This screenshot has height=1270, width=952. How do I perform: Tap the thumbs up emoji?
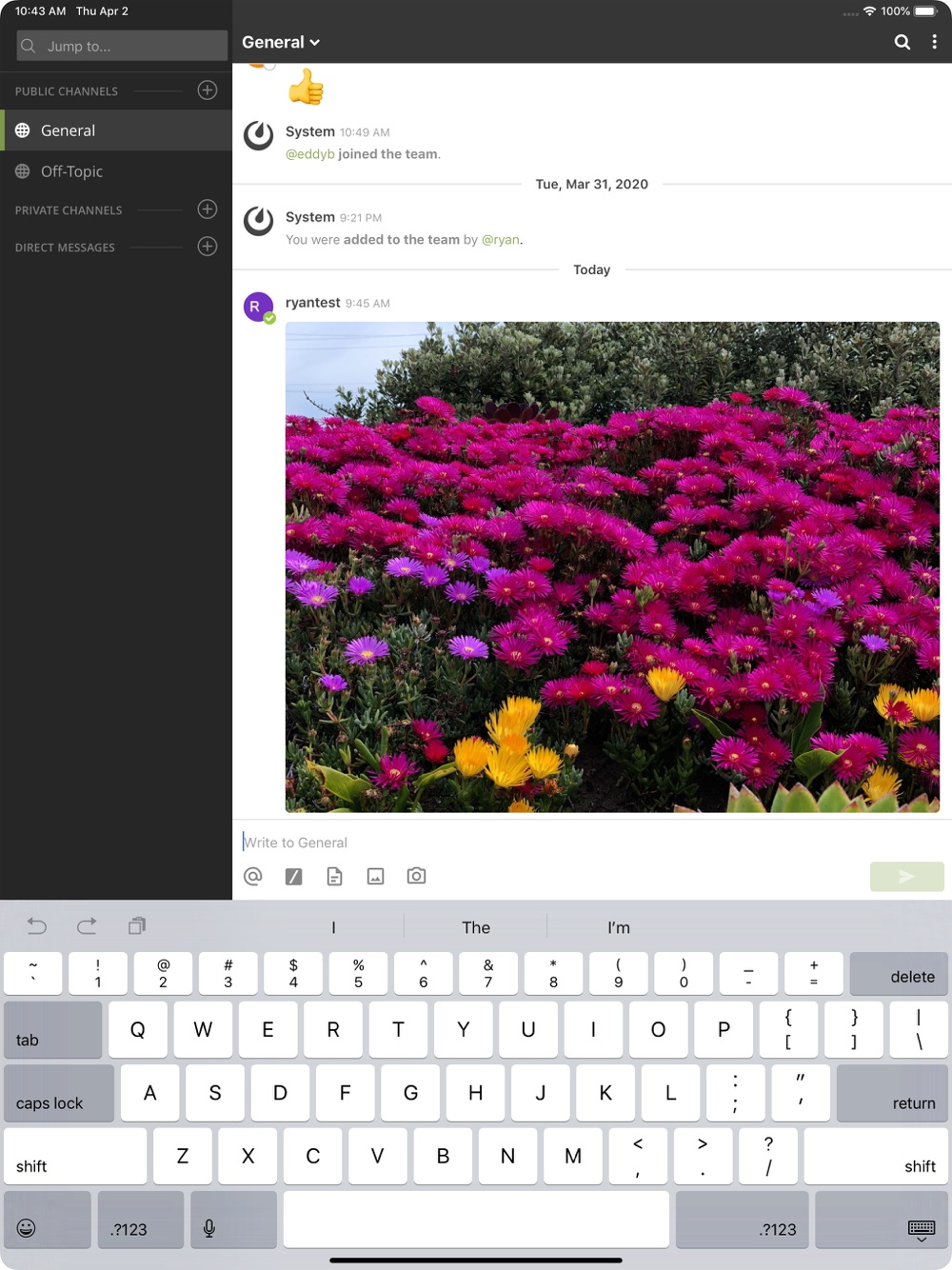pos(306,87)
